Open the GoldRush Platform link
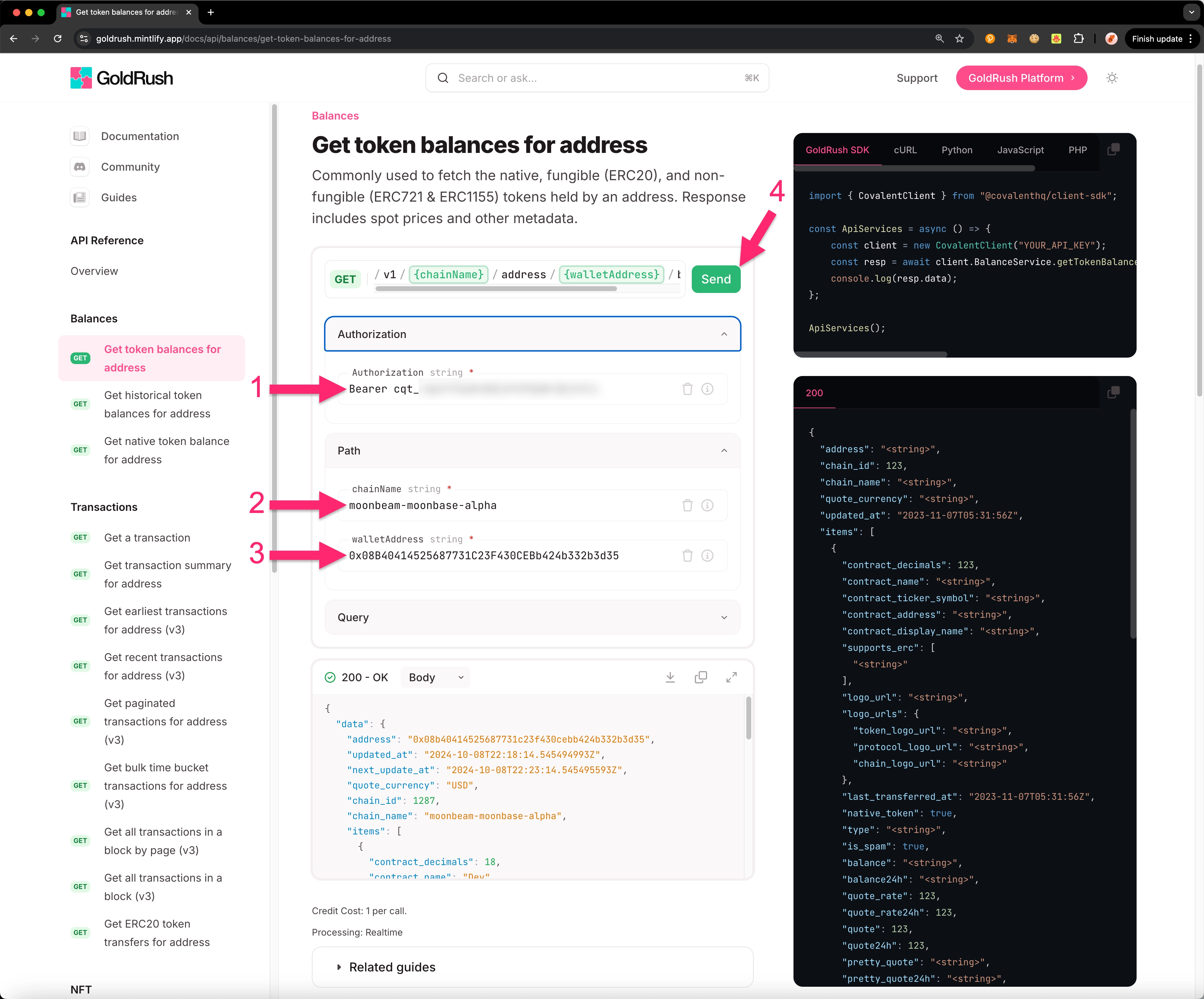 coord(1021,78)
